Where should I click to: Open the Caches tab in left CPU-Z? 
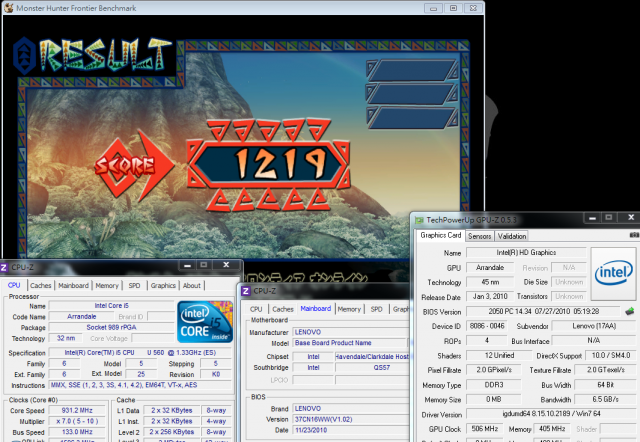pos(40,286)
